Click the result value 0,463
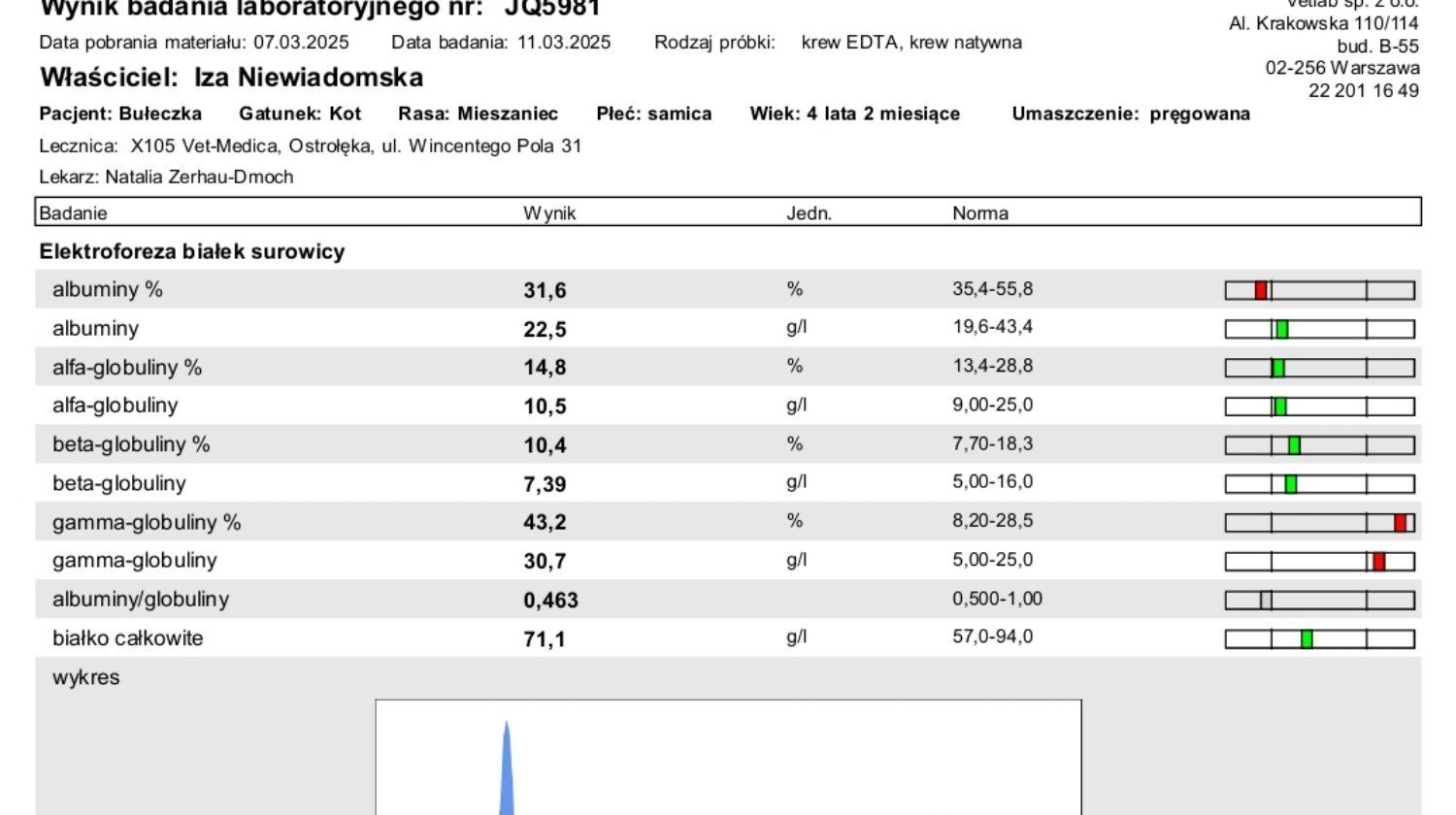The image size is (1456, 815). (x=550, y=601)
